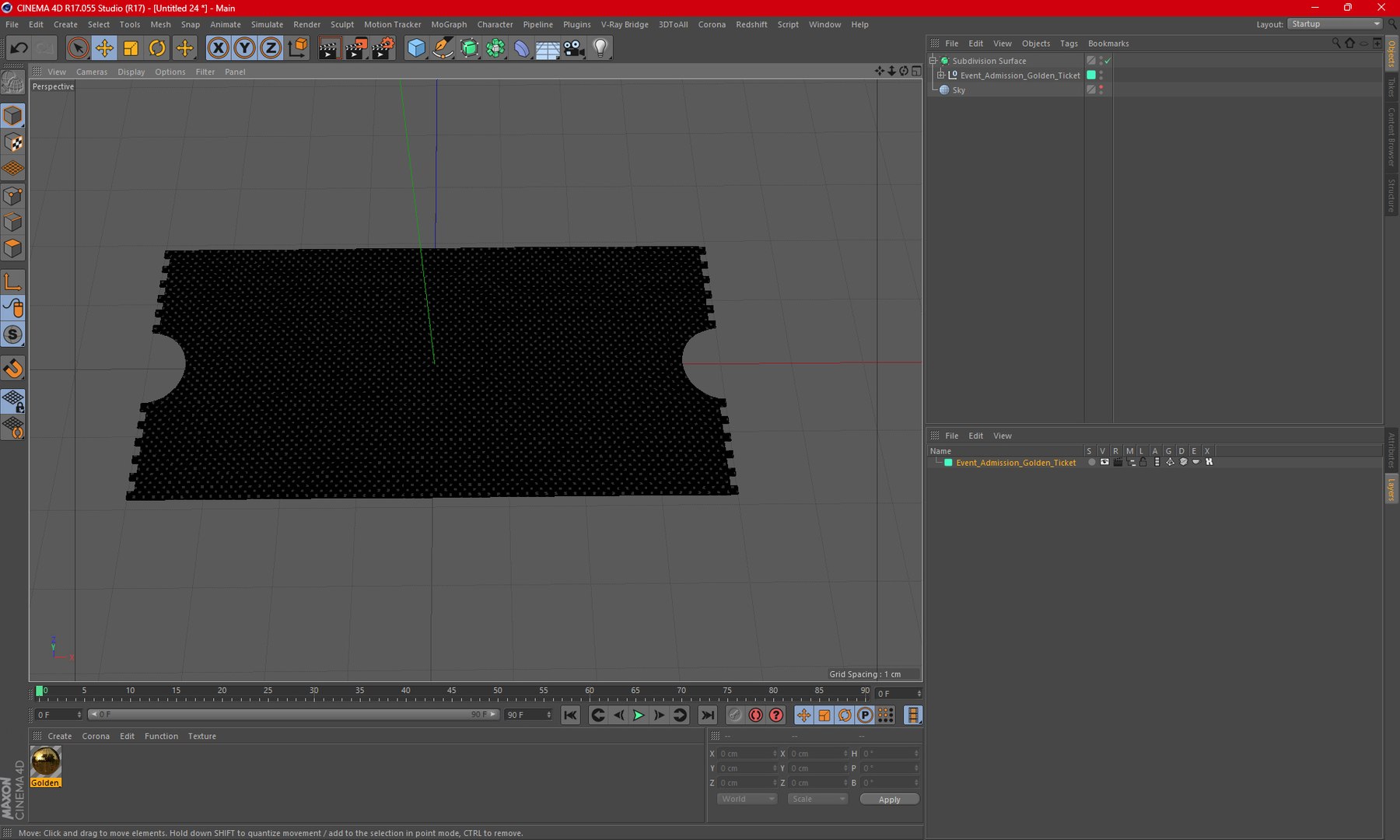Select the Rotate tool
This screenshot has width=1400, height=840.
point(157,48)
